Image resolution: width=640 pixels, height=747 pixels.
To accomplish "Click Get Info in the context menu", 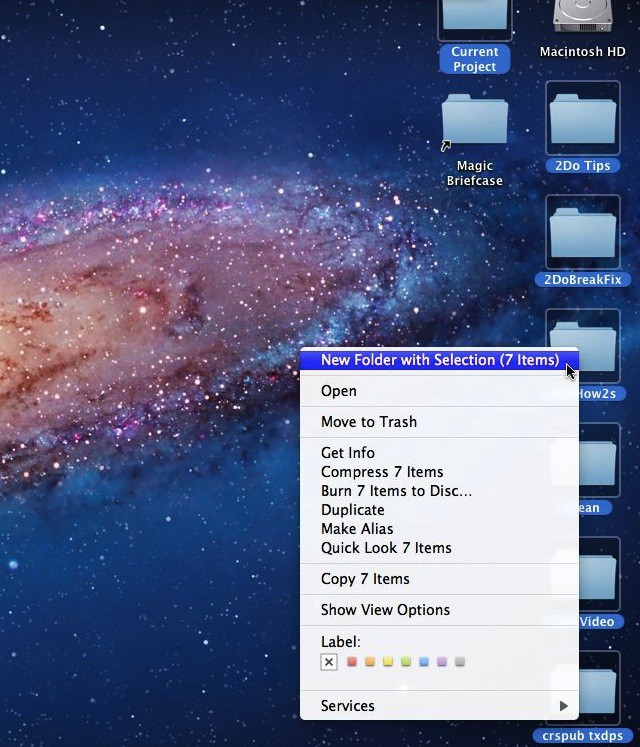I will click(348, 453).
